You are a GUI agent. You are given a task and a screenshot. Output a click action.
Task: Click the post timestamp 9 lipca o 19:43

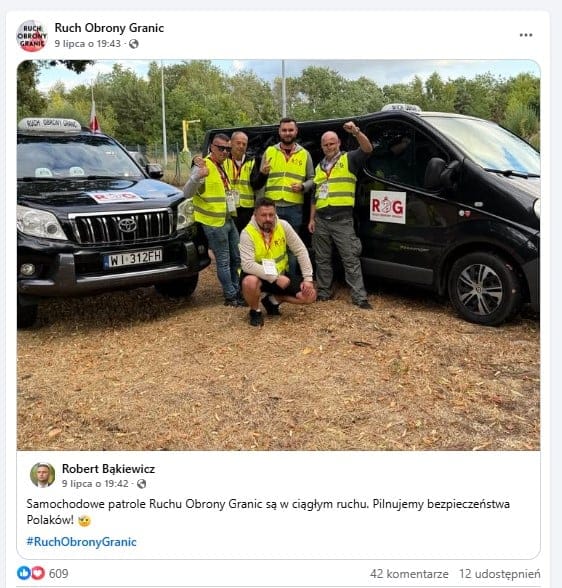click(x=87, y=44)
